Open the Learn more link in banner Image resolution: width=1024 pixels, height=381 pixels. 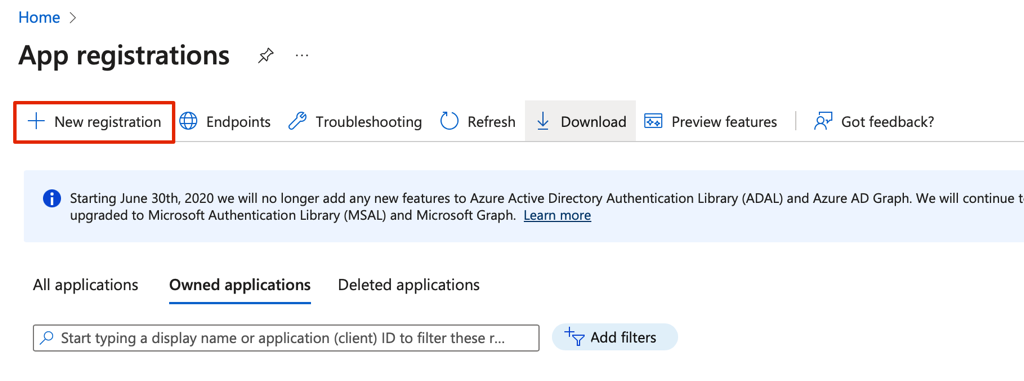coord(557,215)
